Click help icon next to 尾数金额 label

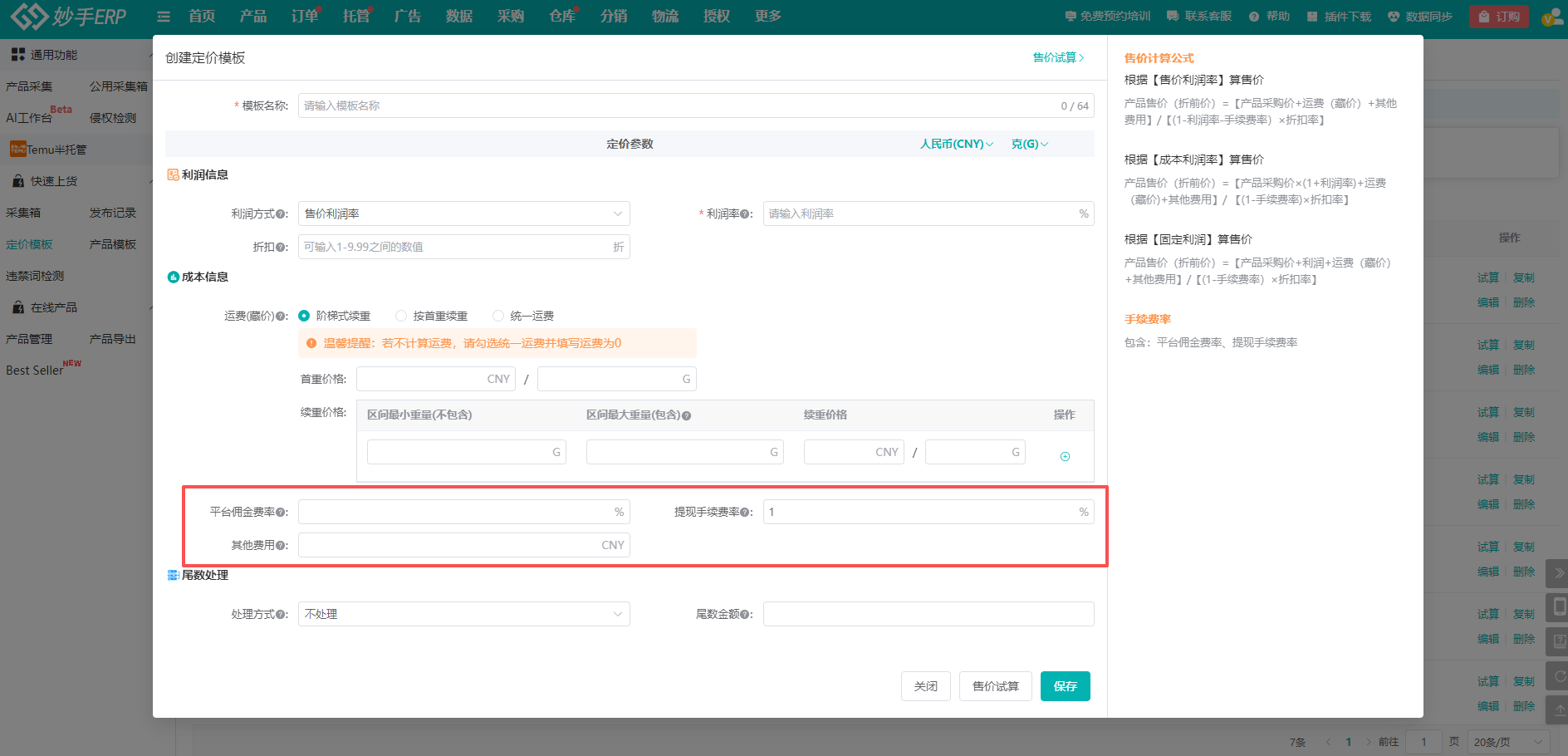tap(744, 615)
